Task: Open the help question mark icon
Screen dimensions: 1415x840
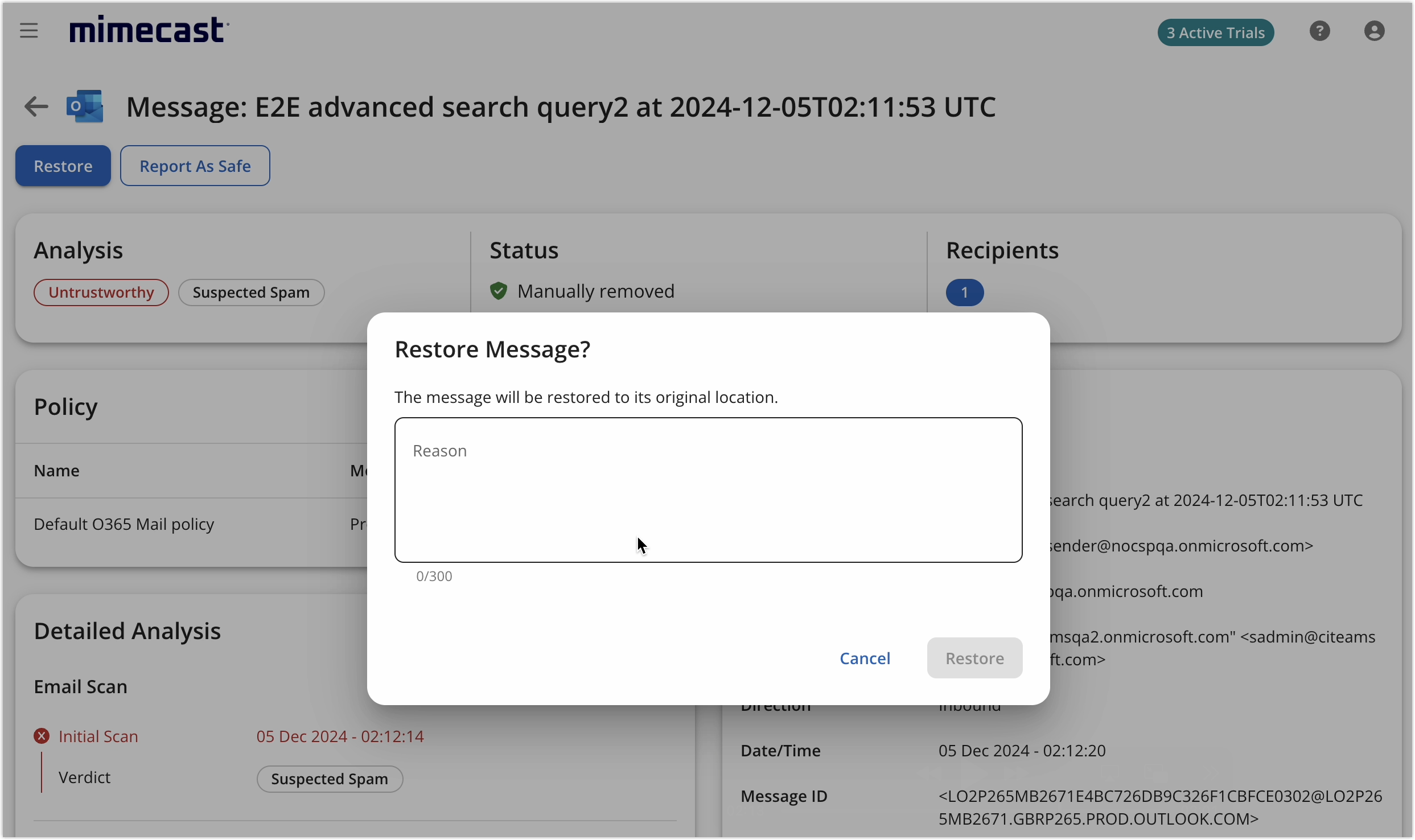Action: pyautogui.click(x=1320, y=31)
